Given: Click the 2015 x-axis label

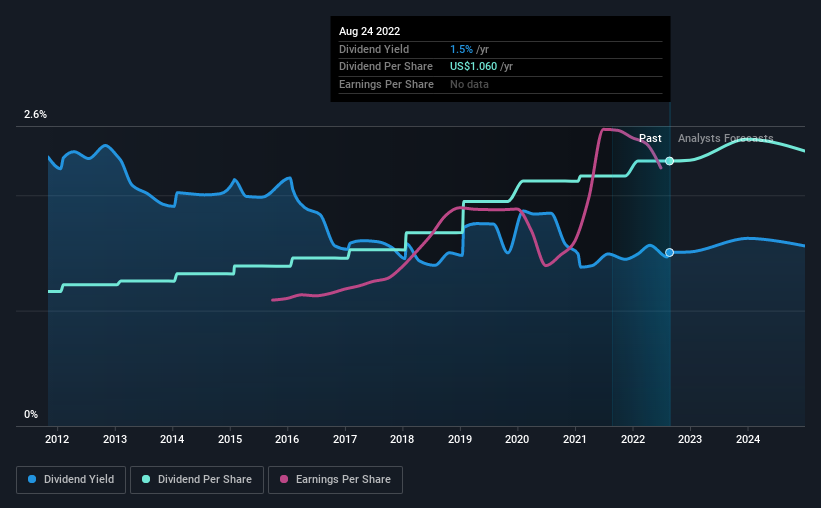Looking at the screenshot, I should click(230, 439).
